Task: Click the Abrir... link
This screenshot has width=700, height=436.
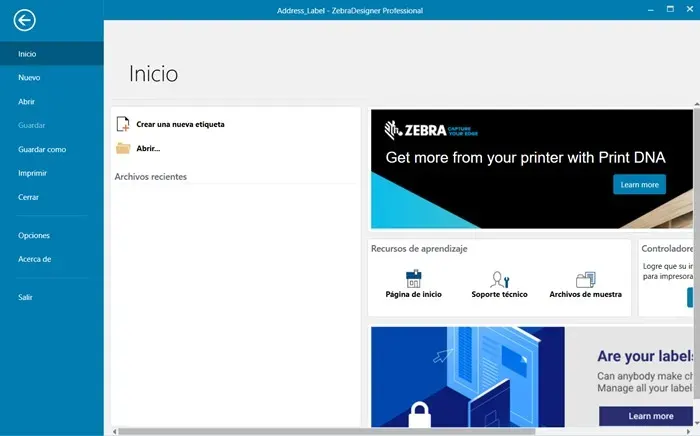Action: tap(148, 149)
